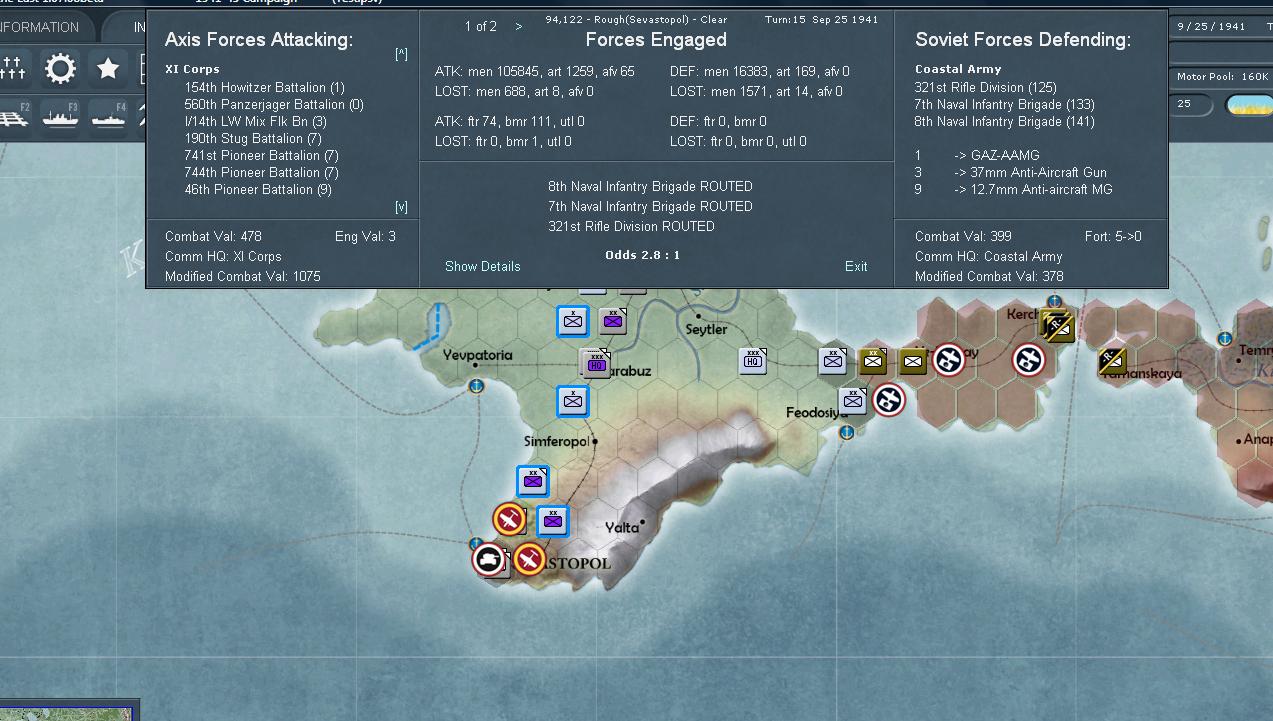Click the weather indicator icon
Screen dimensions: 1273x721
pyautogui.click(x=1249, y=105)
